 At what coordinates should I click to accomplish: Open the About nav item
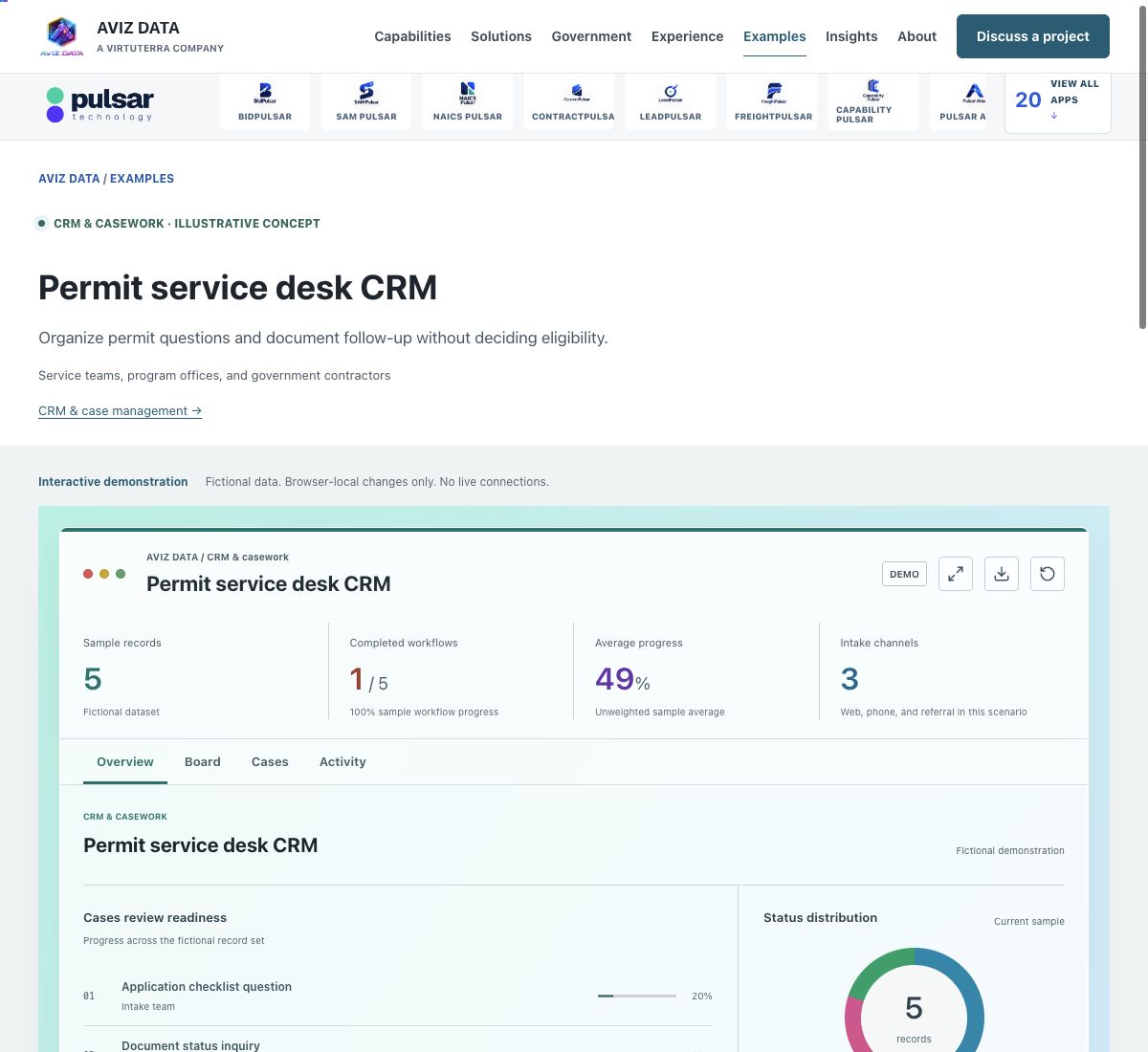coord(916,36)
